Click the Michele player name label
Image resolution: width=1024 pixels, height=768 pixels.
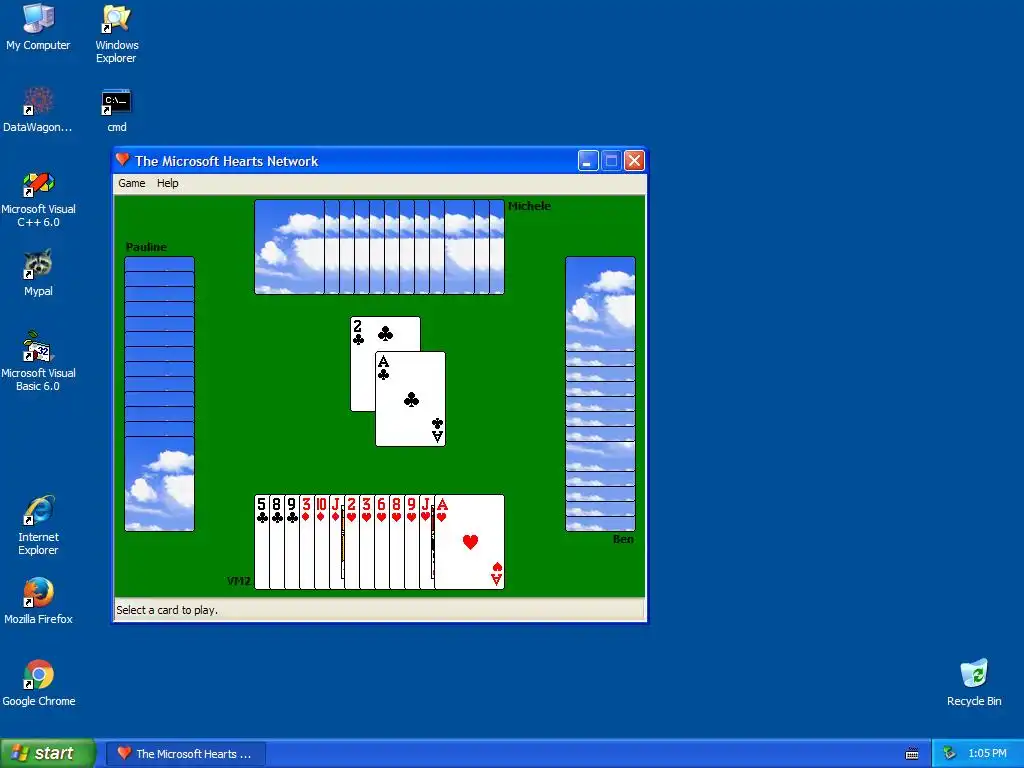pyautogui.click(x=529, y=206)
